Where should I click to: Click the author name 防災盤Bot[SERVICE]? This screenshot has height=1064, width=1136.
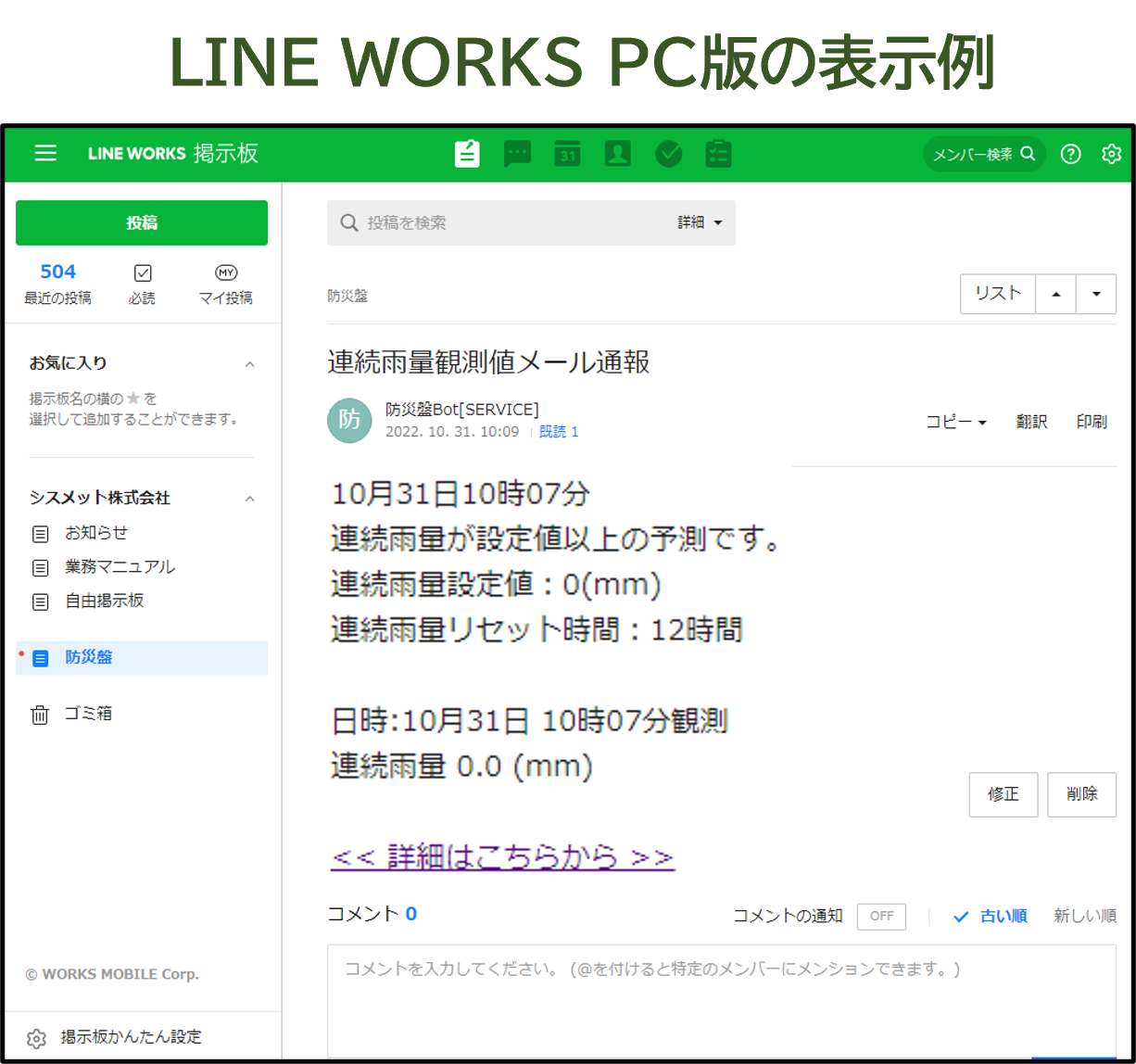point(462,410)
